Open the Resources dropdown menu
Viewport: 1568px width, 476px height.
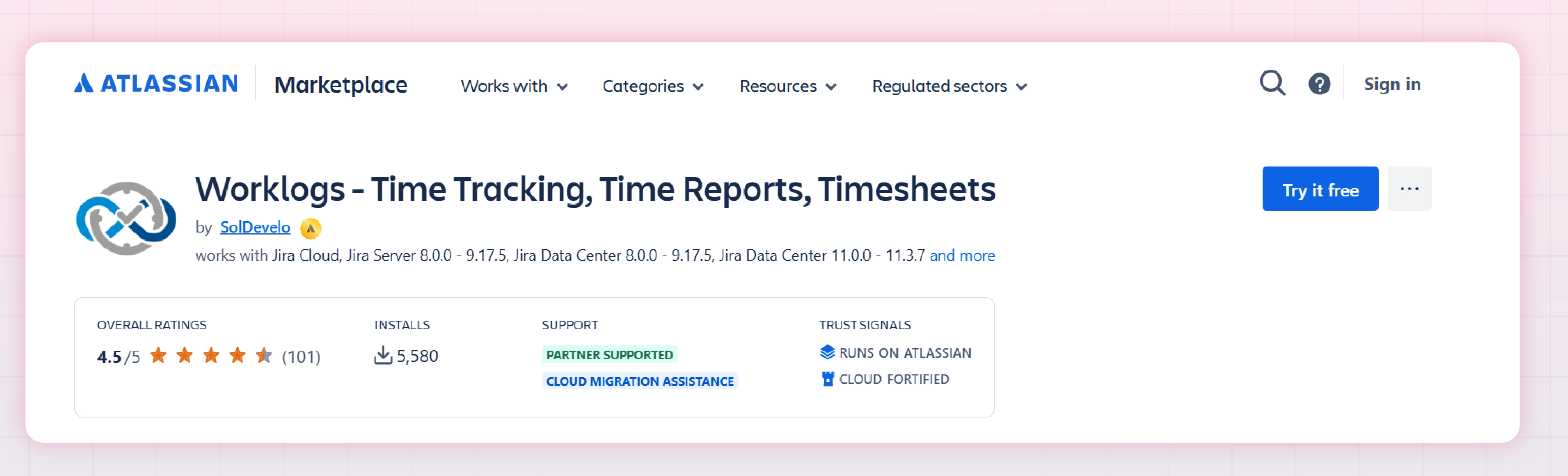[788, 86]
